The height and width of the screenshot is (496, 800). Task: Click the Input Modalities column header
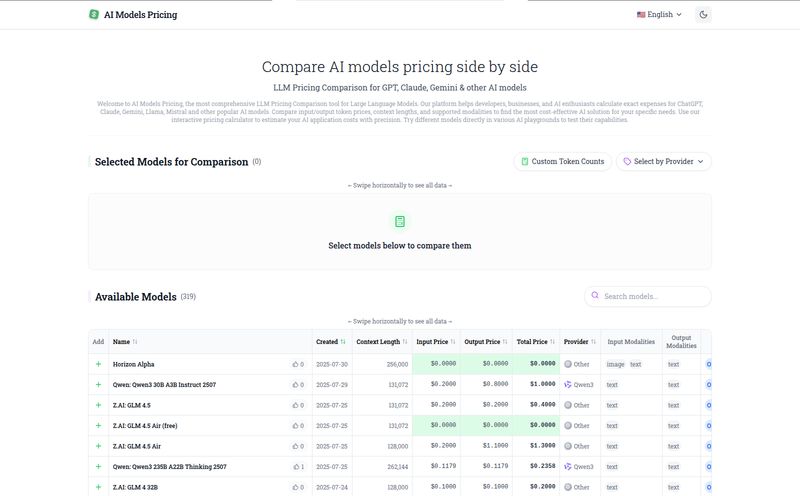pos(631,342)
